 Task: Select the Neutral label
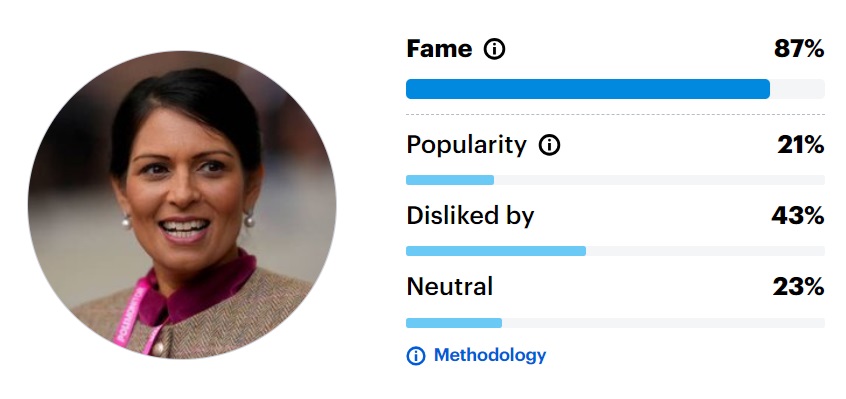pos(449,286)
